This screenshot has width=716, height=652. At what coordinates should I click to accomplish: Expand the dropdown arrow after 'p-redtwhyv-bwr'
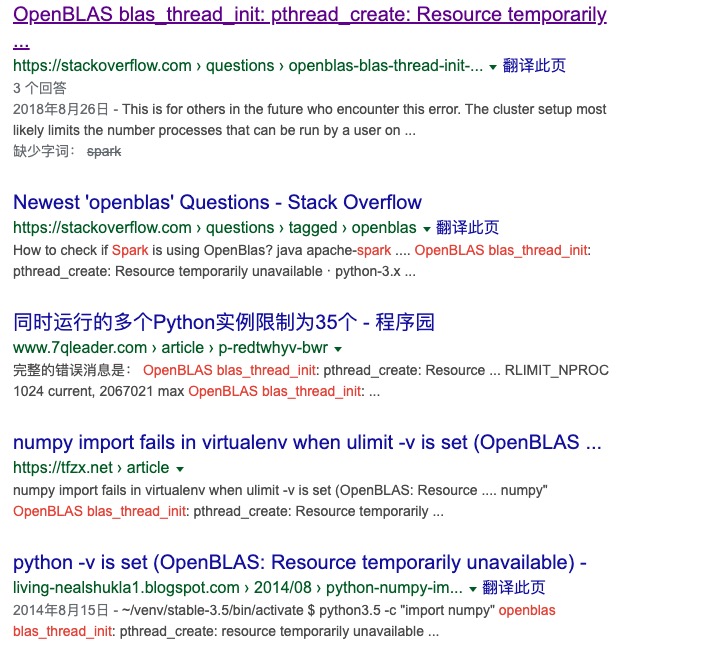pos(338,349)
